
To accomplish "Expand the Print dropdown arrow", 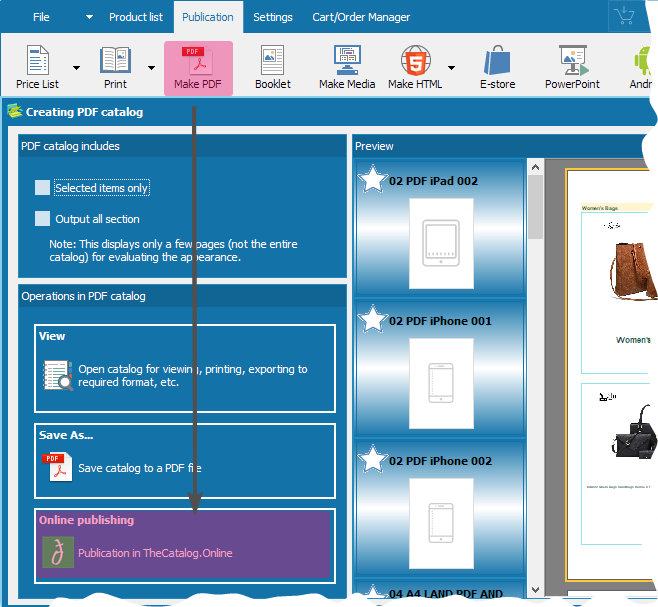I will click(x=151, y=68).
